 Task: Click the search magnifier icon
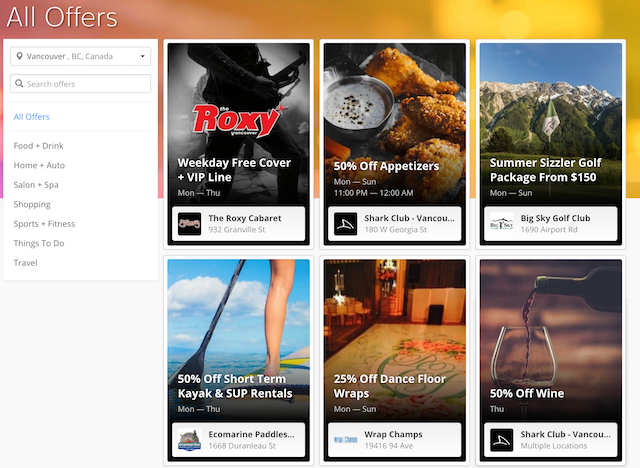(19, 84)
